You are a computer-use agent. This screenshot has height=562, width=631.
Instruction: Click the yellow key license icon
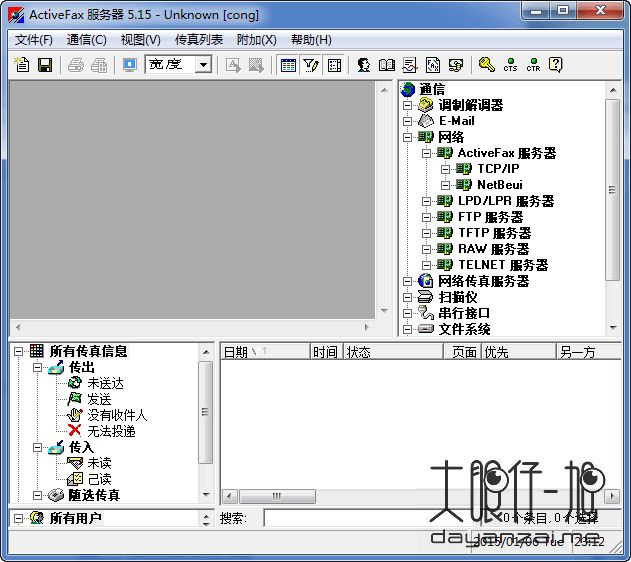point(487,65)
